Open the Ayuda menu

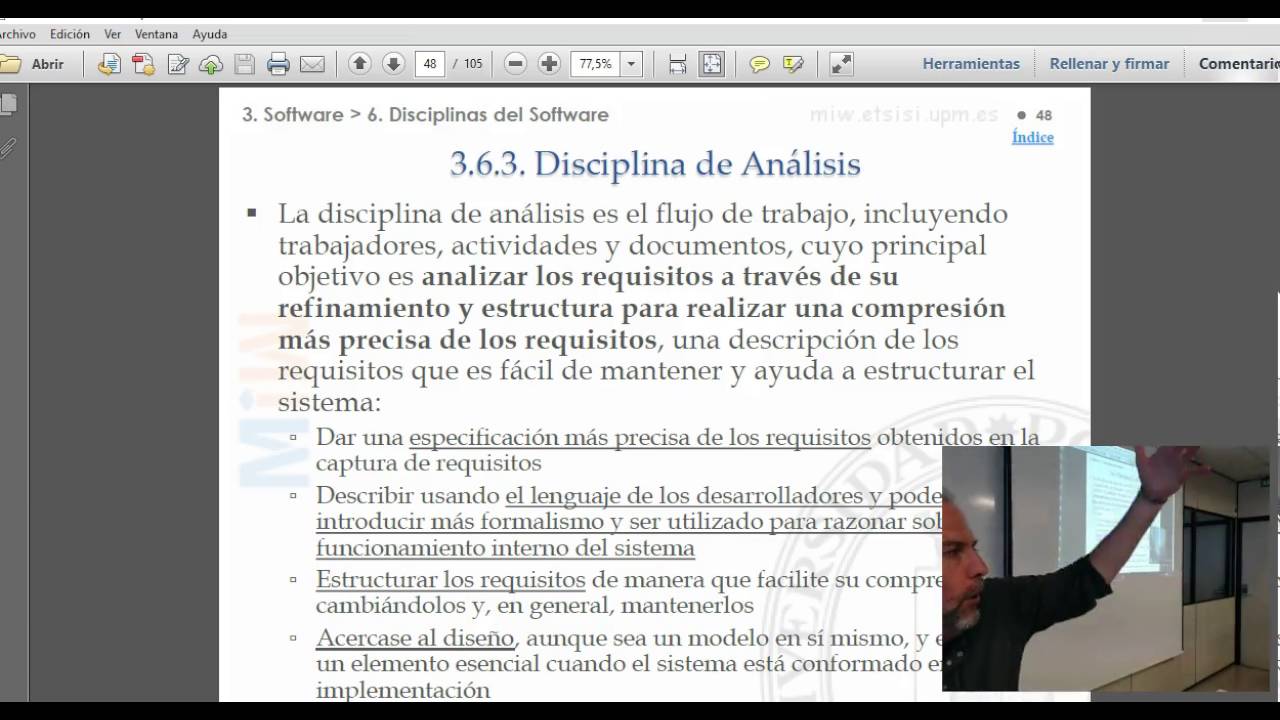pos(210,34)
